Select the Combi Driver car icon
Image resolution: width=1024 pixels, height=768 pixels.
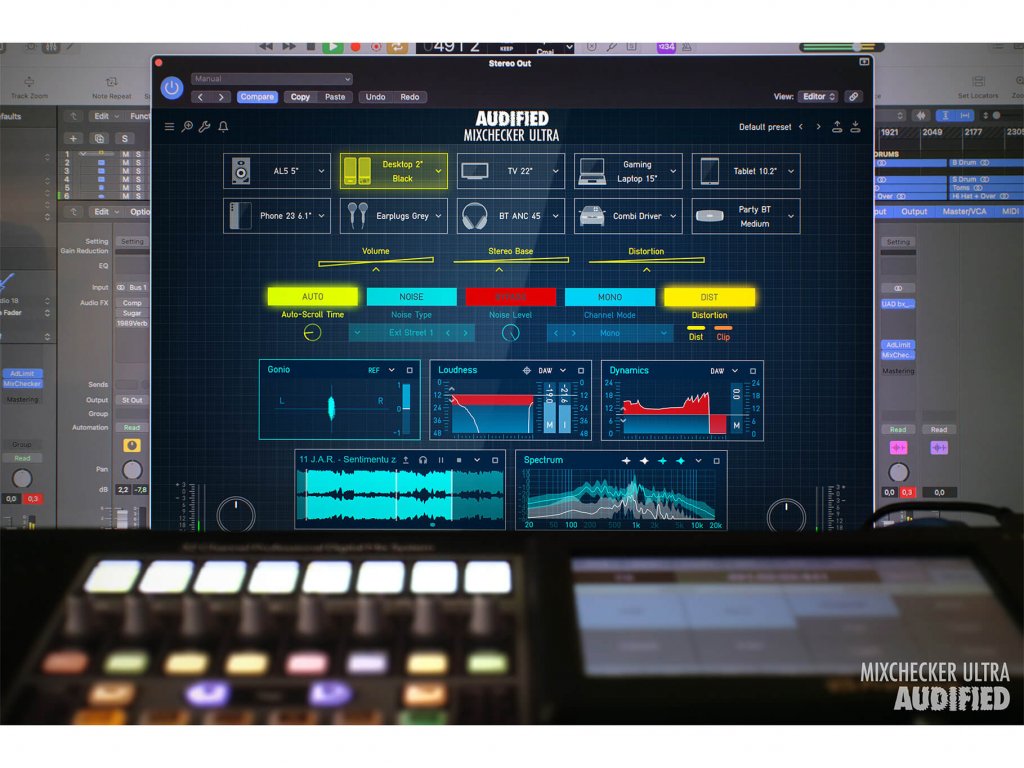(x=592, y=216)
